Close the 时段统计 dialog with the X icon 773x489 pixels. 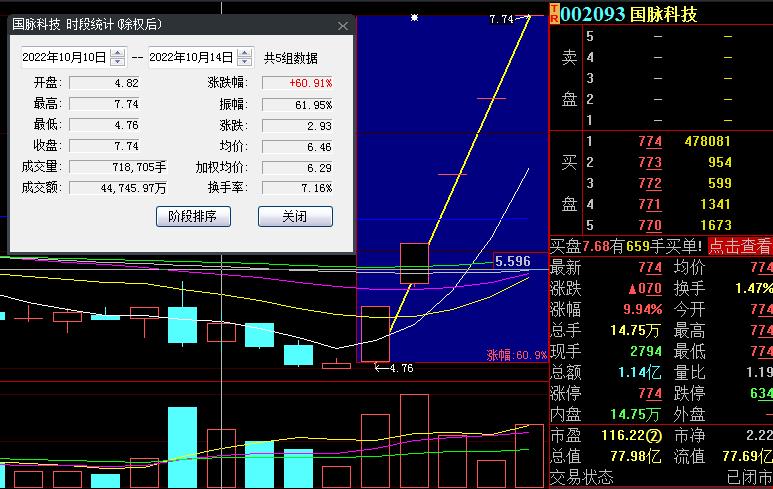click(x=343, y=24)
